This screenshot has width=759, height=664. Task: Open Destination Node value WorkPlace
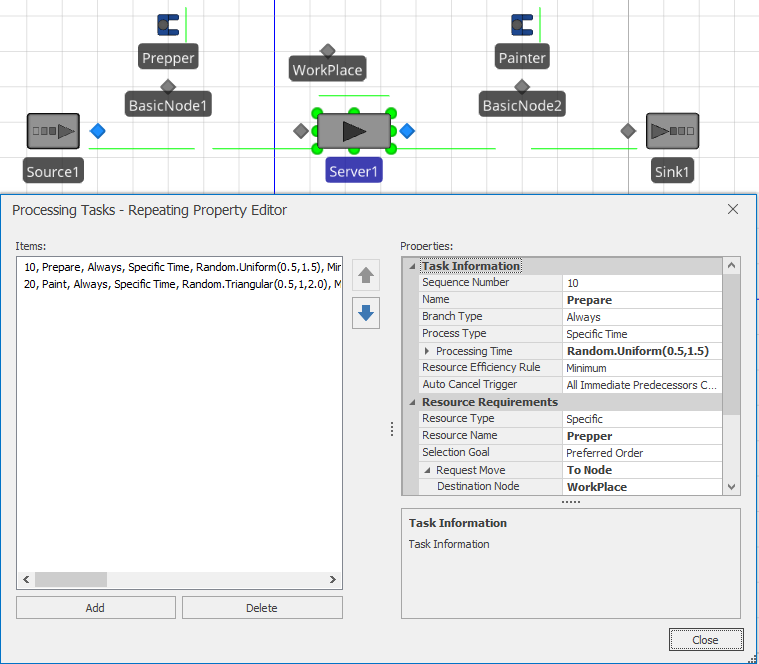click(642, 487)
